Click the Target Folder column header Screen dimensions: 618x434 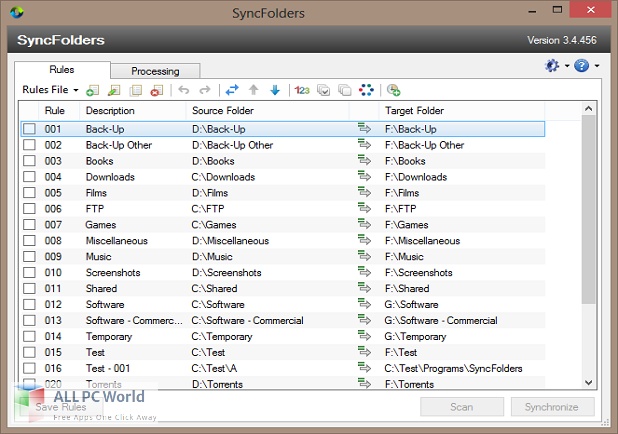pyautogui.click(x=462, y=111)
